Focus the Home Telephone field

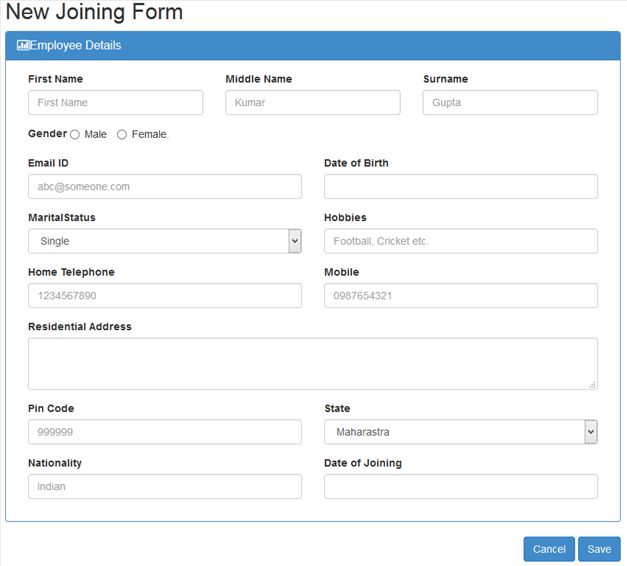(165, 295)
